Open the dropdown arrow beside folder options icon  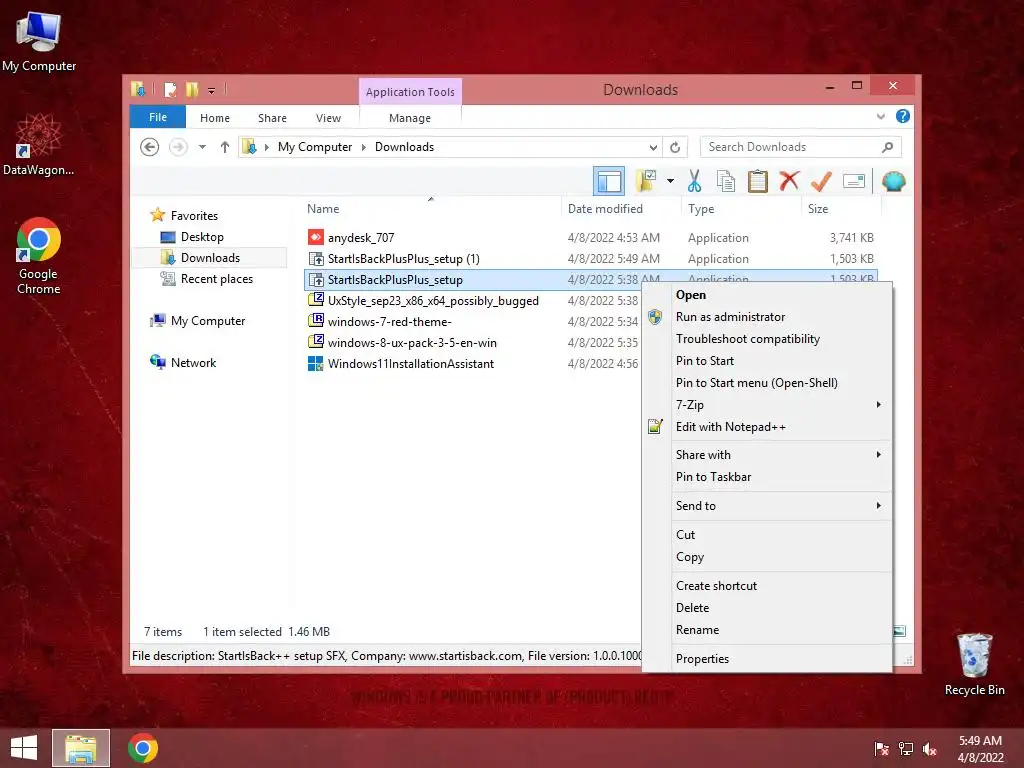[x=670, y=182]
